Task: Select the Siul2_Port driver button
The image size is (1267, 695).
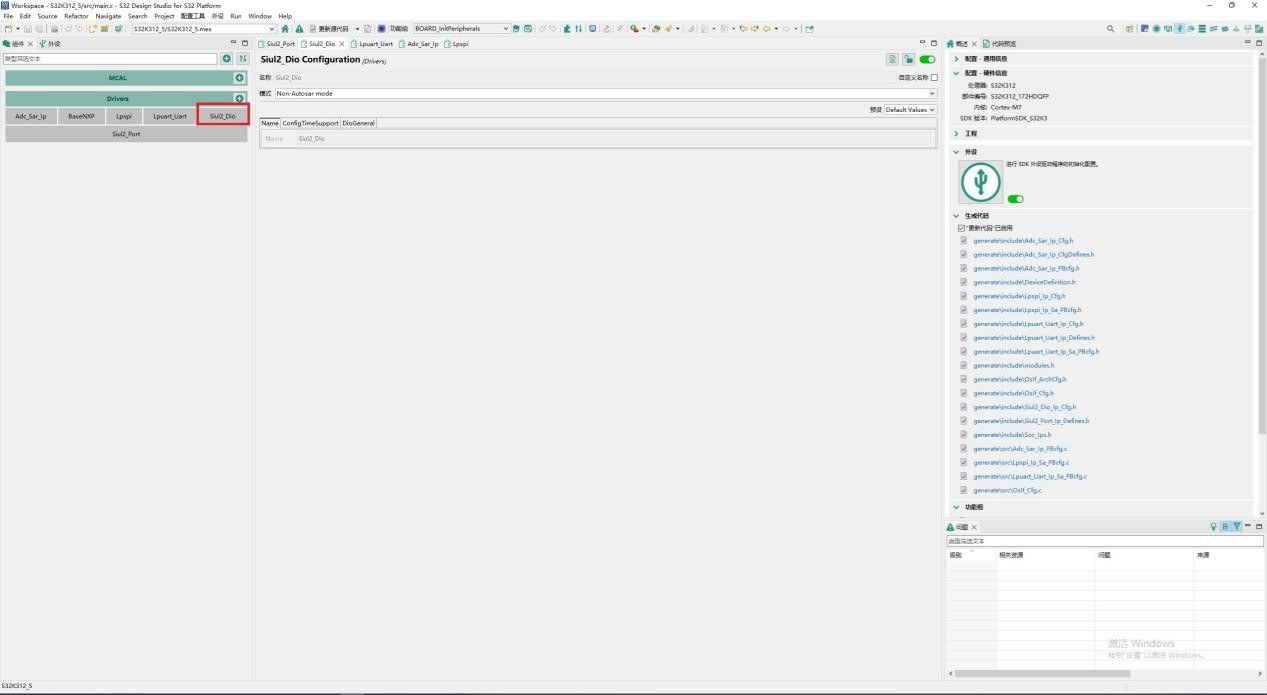Action: click(126, 134)
